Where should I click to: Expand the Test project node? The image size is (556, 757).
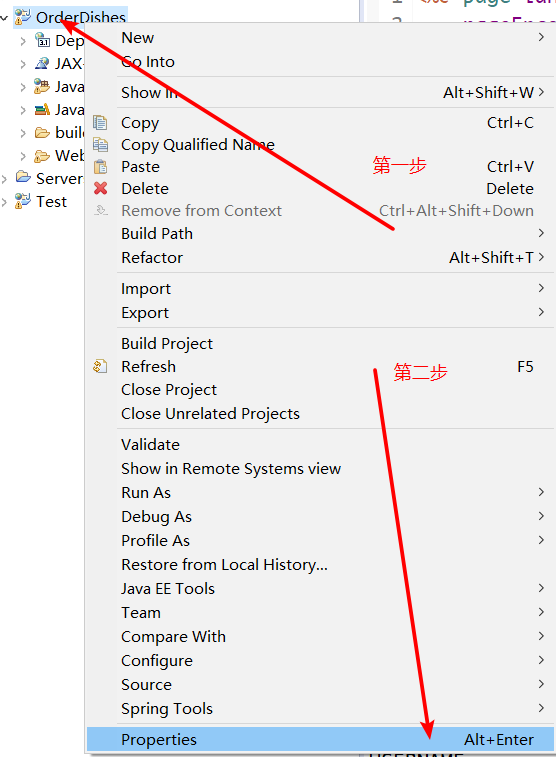[x=4, y=202]
